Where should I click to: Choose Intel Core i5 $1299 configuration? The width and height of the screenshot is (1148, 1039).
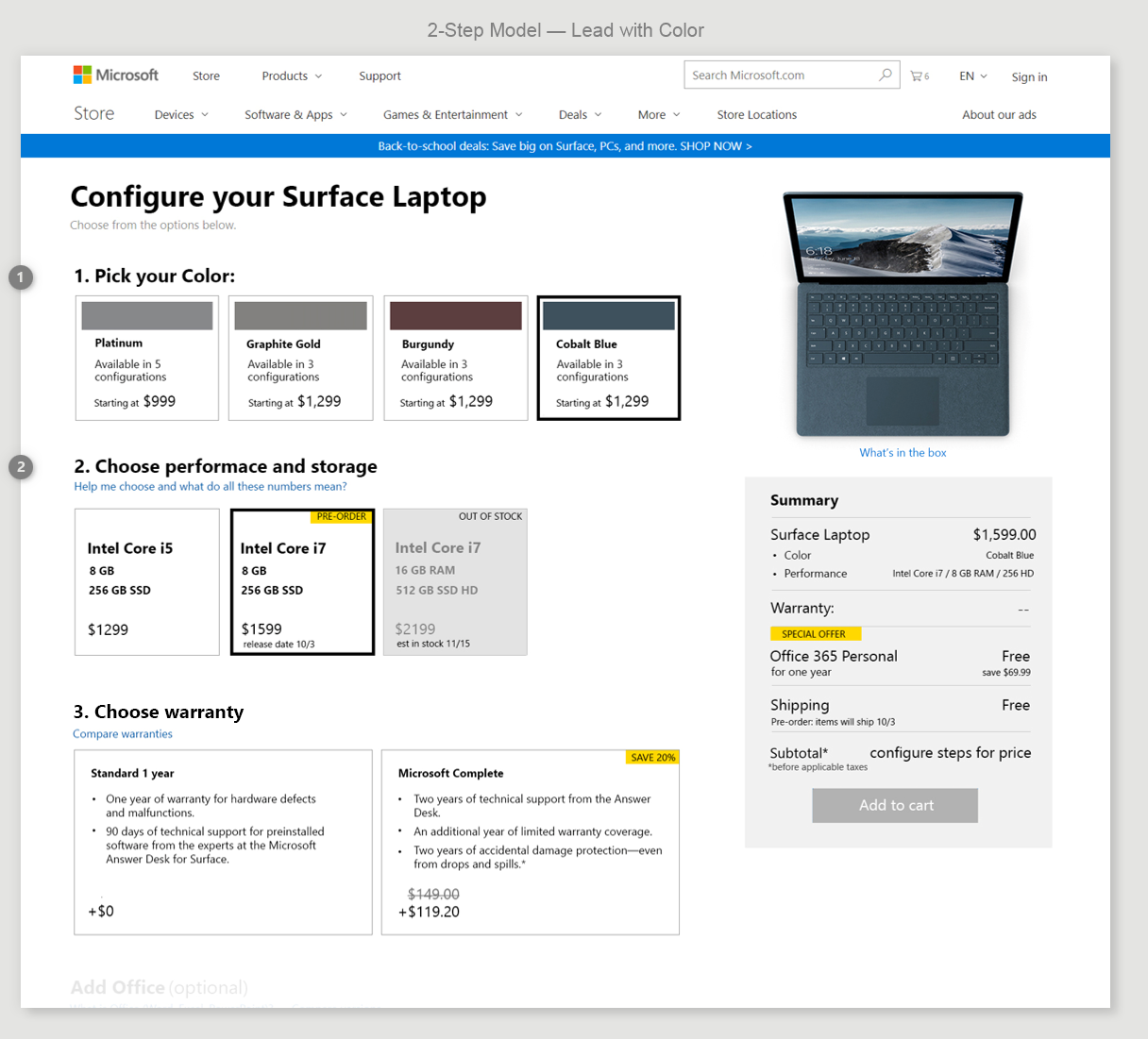click(x=147, y=582)
